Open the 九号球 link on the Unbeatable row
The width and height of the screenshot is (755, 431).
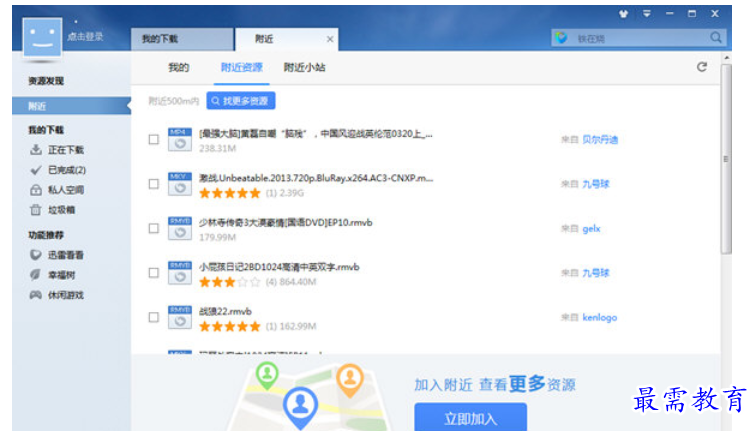(596, 184)
